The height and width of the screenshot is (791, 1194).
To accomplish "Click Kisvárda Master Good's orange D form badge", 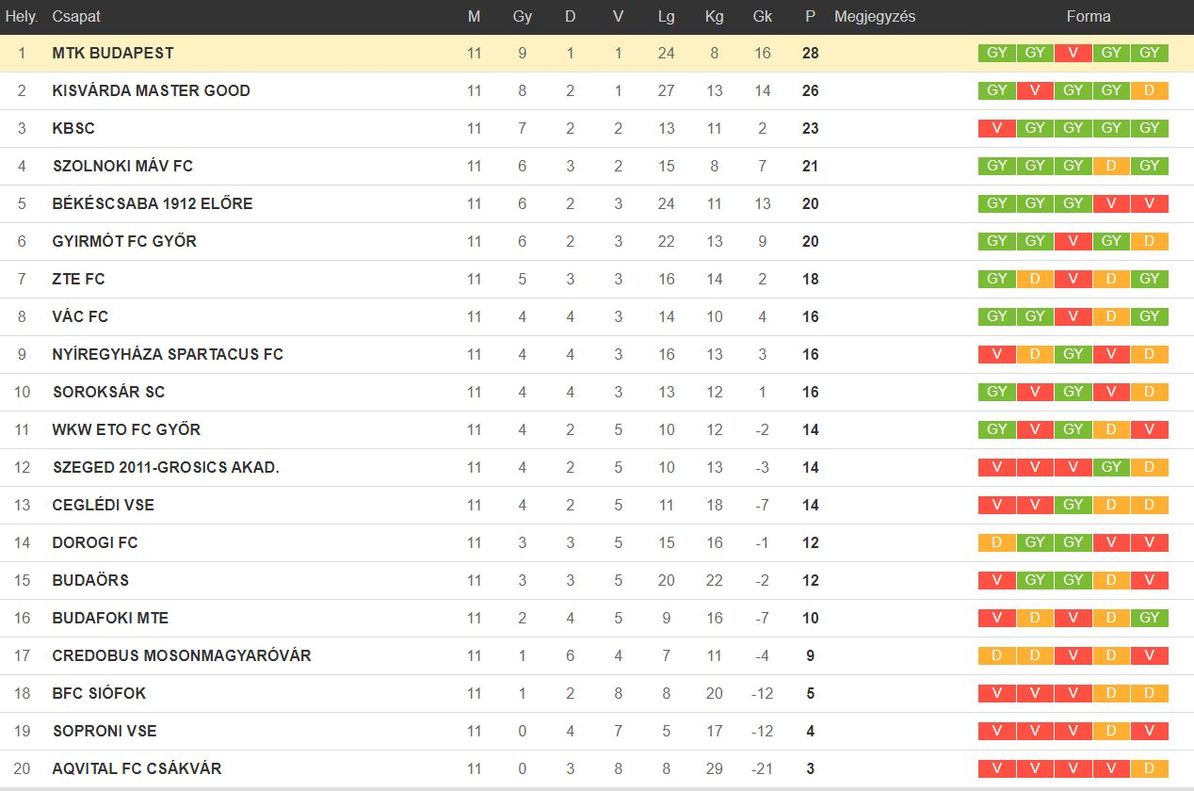I will click(x=1149, y=91).
